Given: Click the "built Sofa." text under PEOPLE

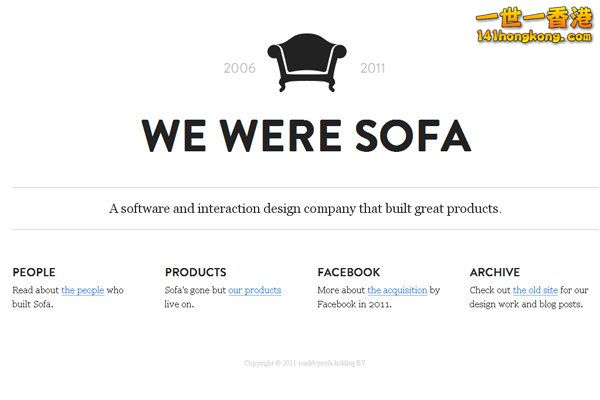Looking at the screenshot, I should click(33, 304).
